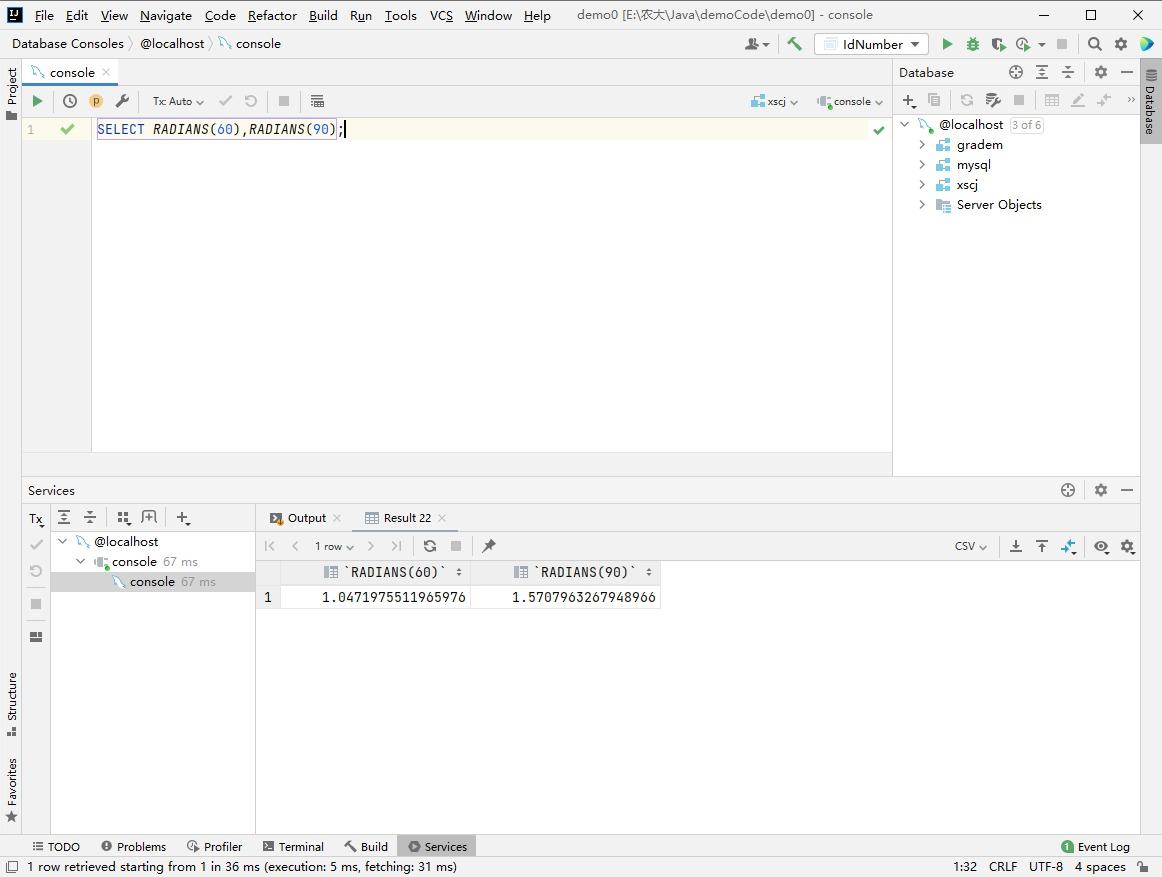Screen dimensions: 1162x877
Task: Run the SQL query with Execute button
Action: pos(37,101)
